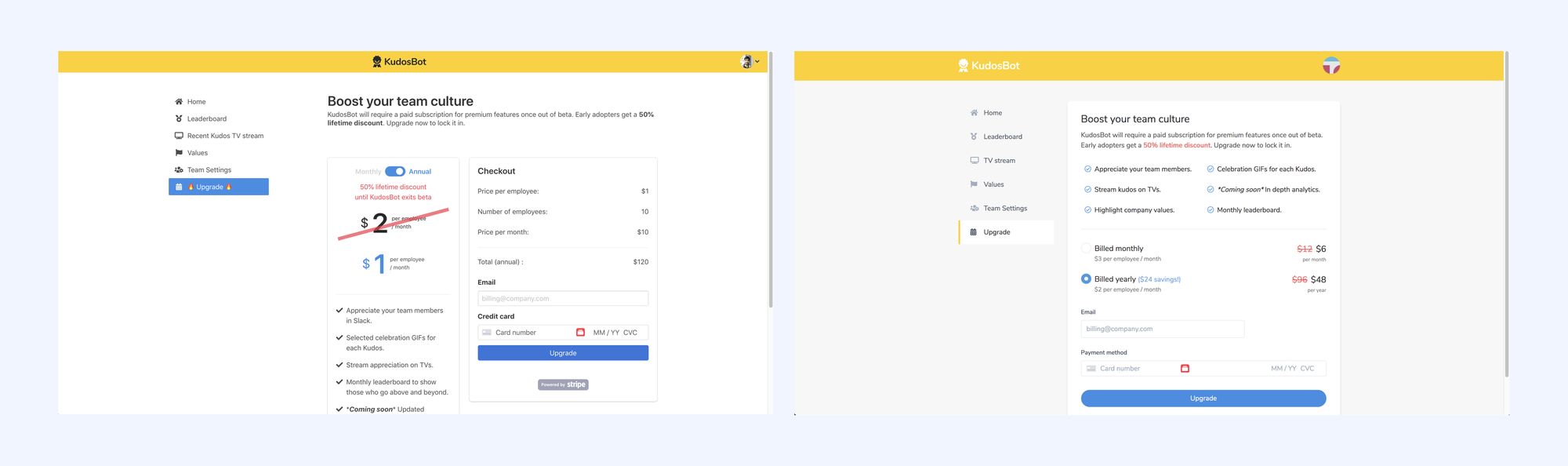
Task: Click the CVC field in the right window
Action: tap(1307, 369)
